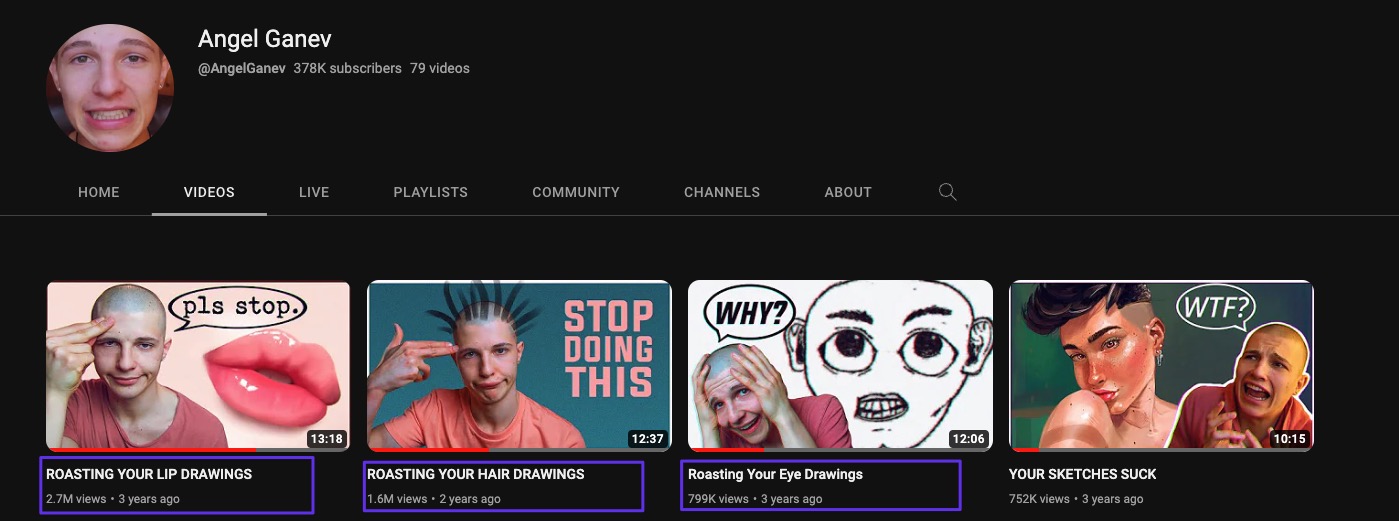This screenshot has height=521, width=1399.
Task: Click the 12:06 duration badge
Action: click(x=969, y=438)
